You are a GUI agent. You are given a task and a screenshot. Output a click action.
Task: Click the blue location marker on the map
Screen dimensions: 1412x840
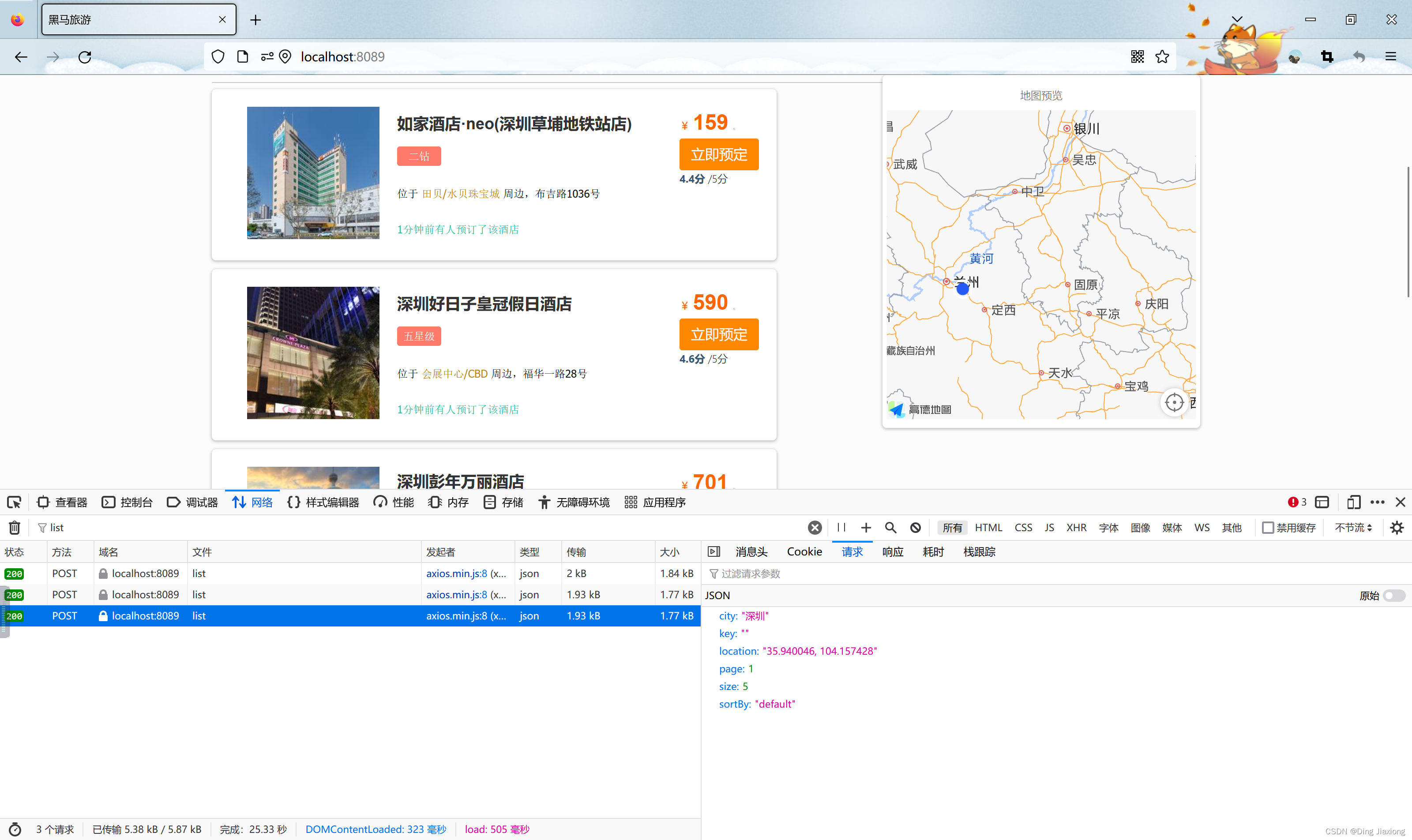pos(962,289)
